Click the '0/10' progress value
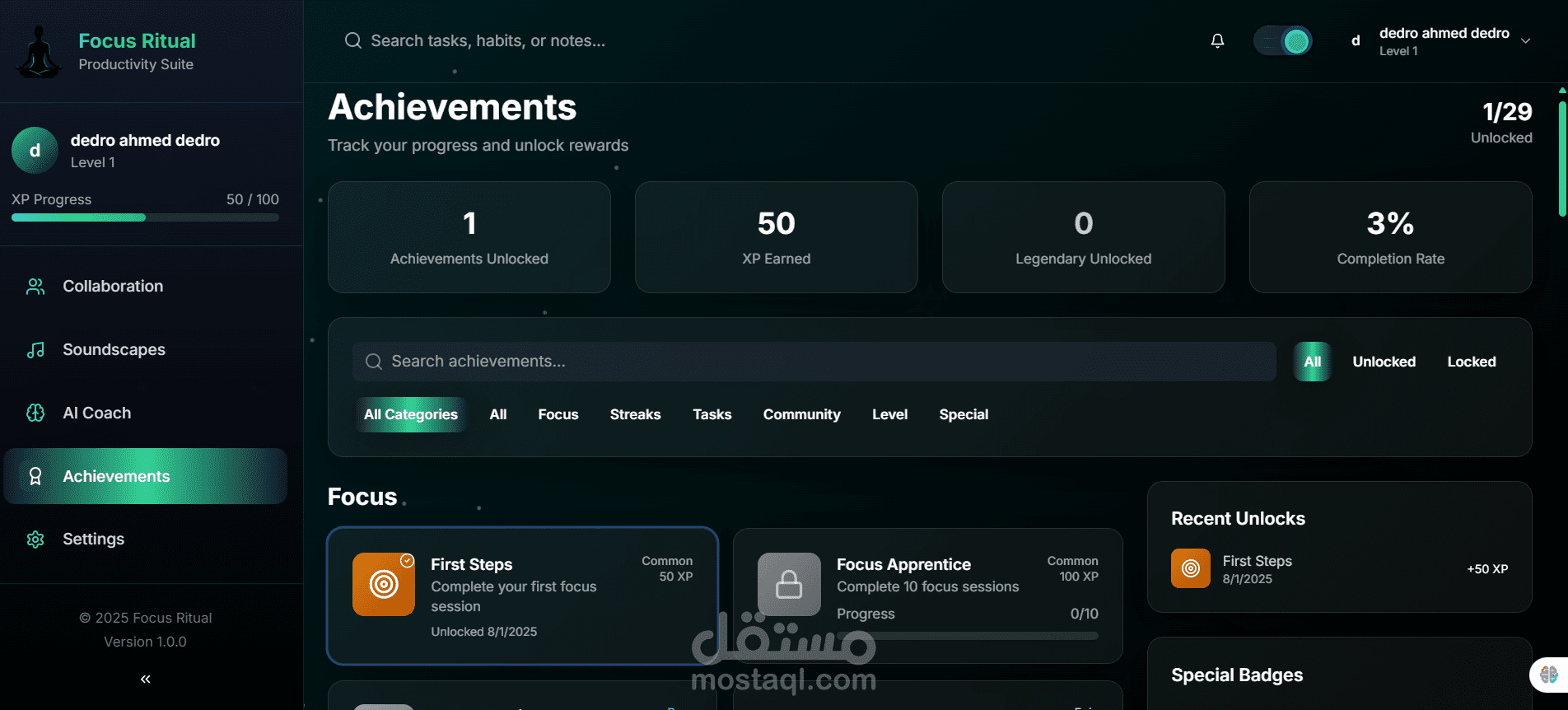 pos(1085,614)
